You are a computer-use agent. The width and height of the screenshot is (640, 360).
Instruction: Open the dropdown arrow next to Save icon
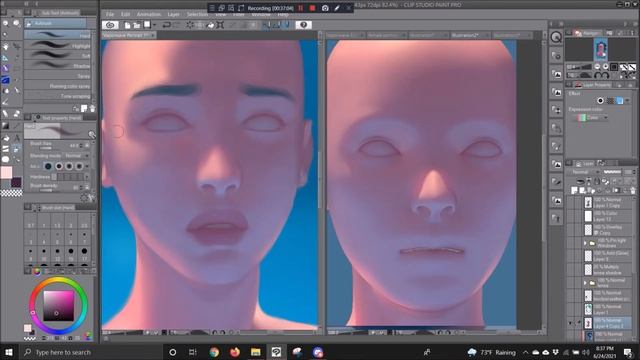[154, 25]
